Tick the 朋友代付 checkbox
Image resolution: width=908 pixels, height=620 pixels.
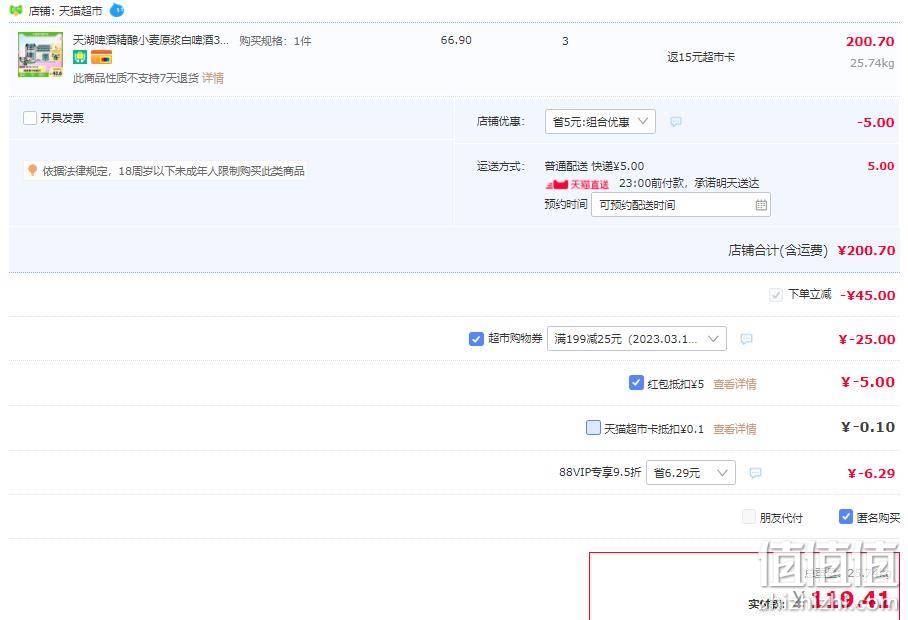(749, 516)
